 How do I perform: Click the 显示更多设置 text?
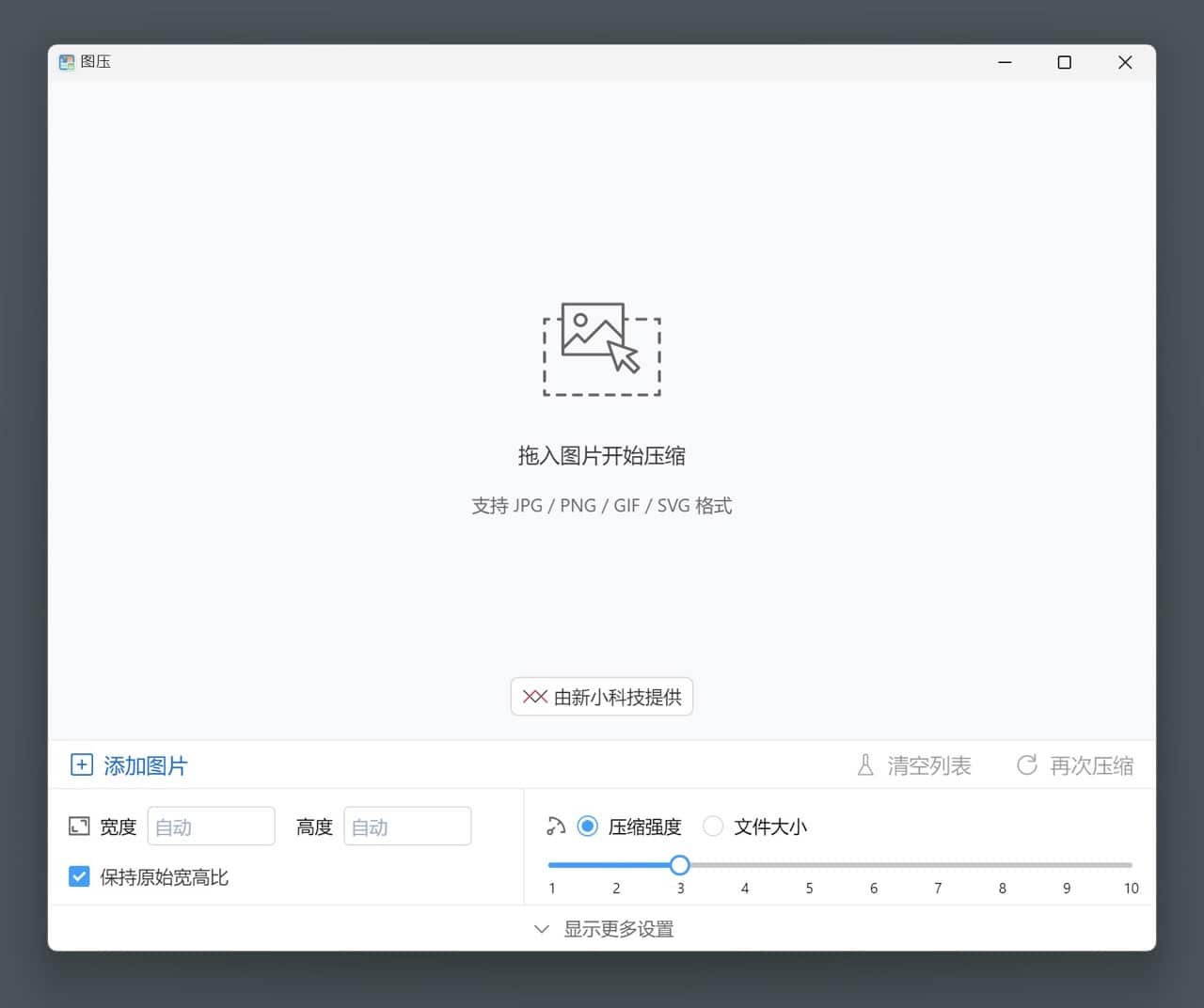pyautogui.click(x=619, y=929)
